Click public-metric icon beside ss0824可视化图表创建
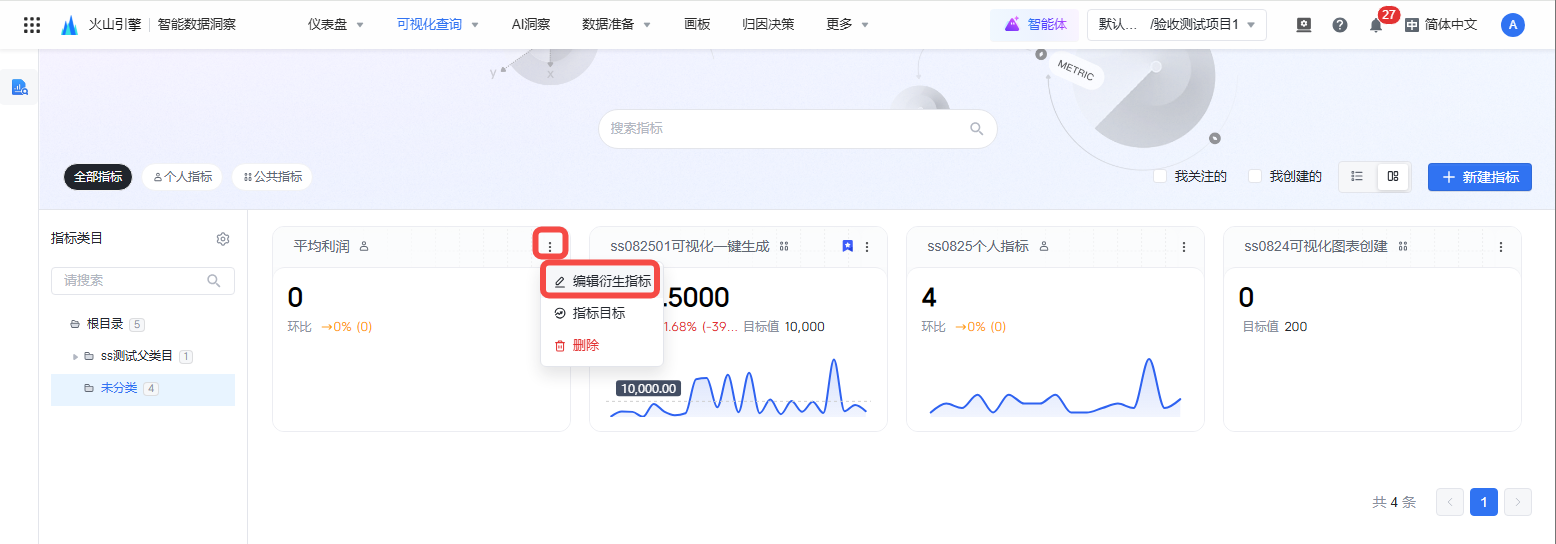The height and width of the screenshot is (544, 1556). (1402, 246)
